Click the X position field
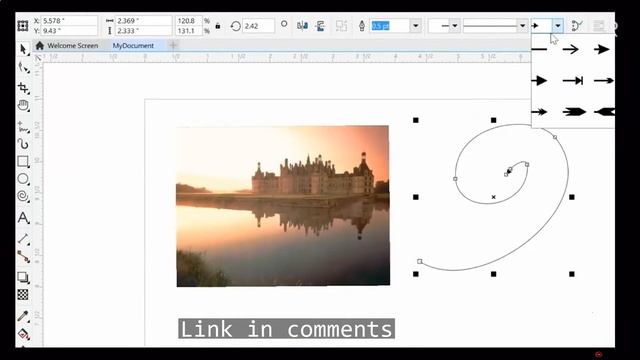Image resolution: width=640 pixels, height=360 pixels. (x=70, y=21)
